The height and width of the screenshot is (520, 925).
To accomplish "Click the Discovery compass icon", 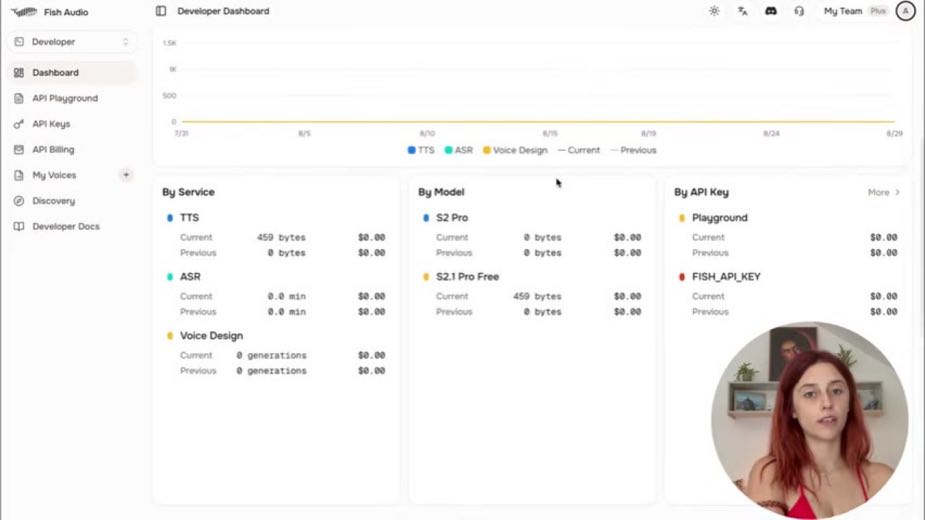I will (x=19, y=201).
